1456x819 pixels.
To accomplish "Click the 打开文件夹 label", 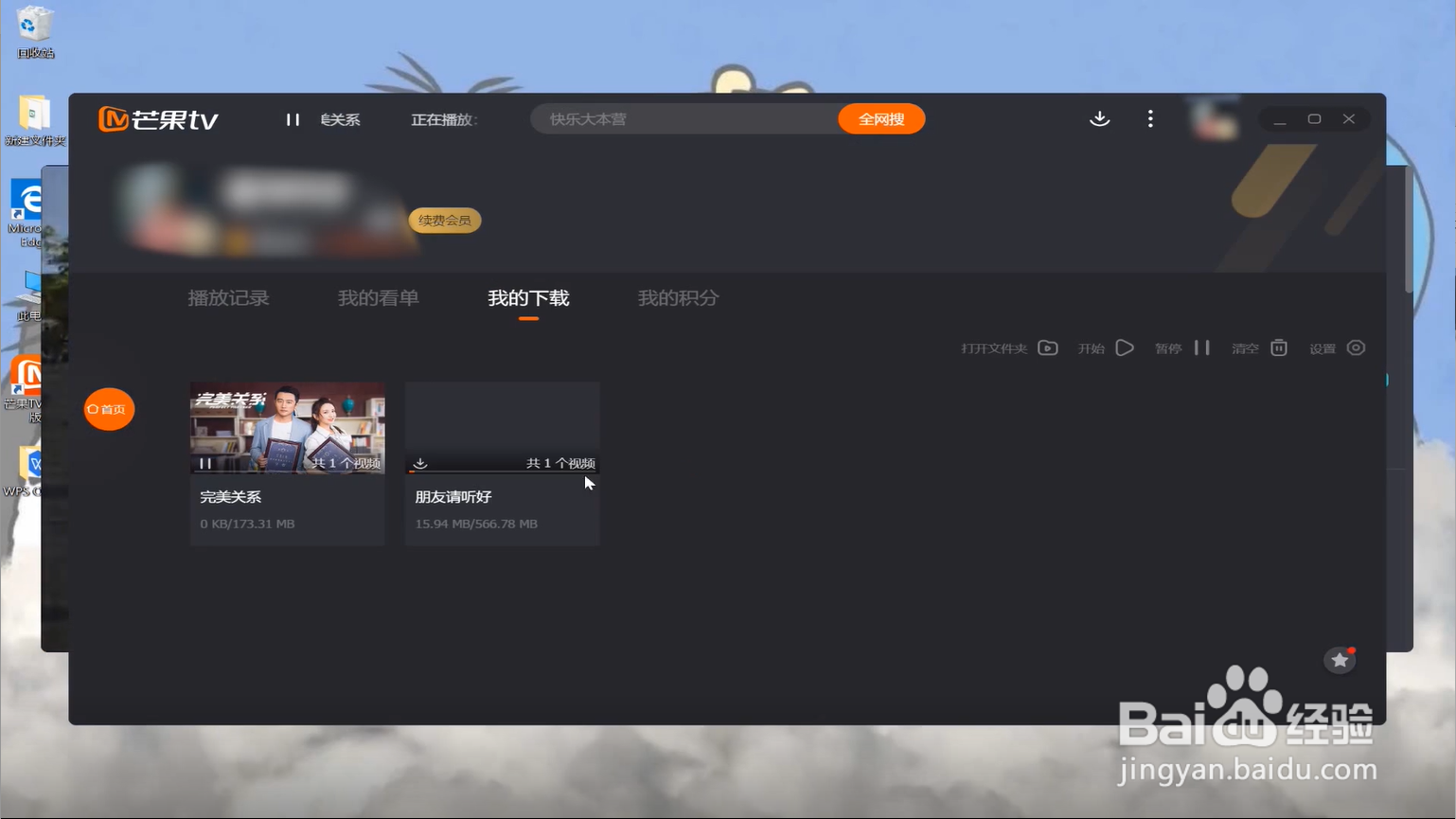I will [x=994, y=348].
